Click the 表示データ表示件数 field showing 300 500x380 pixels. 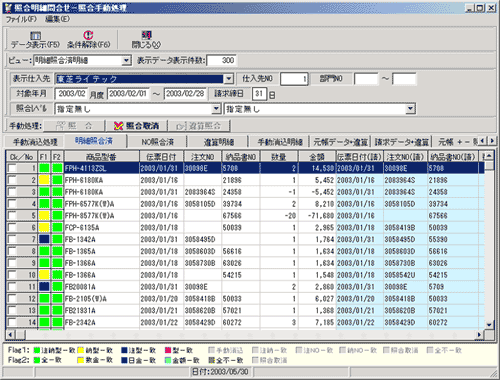pyautogui.click(x=221, y=60)
